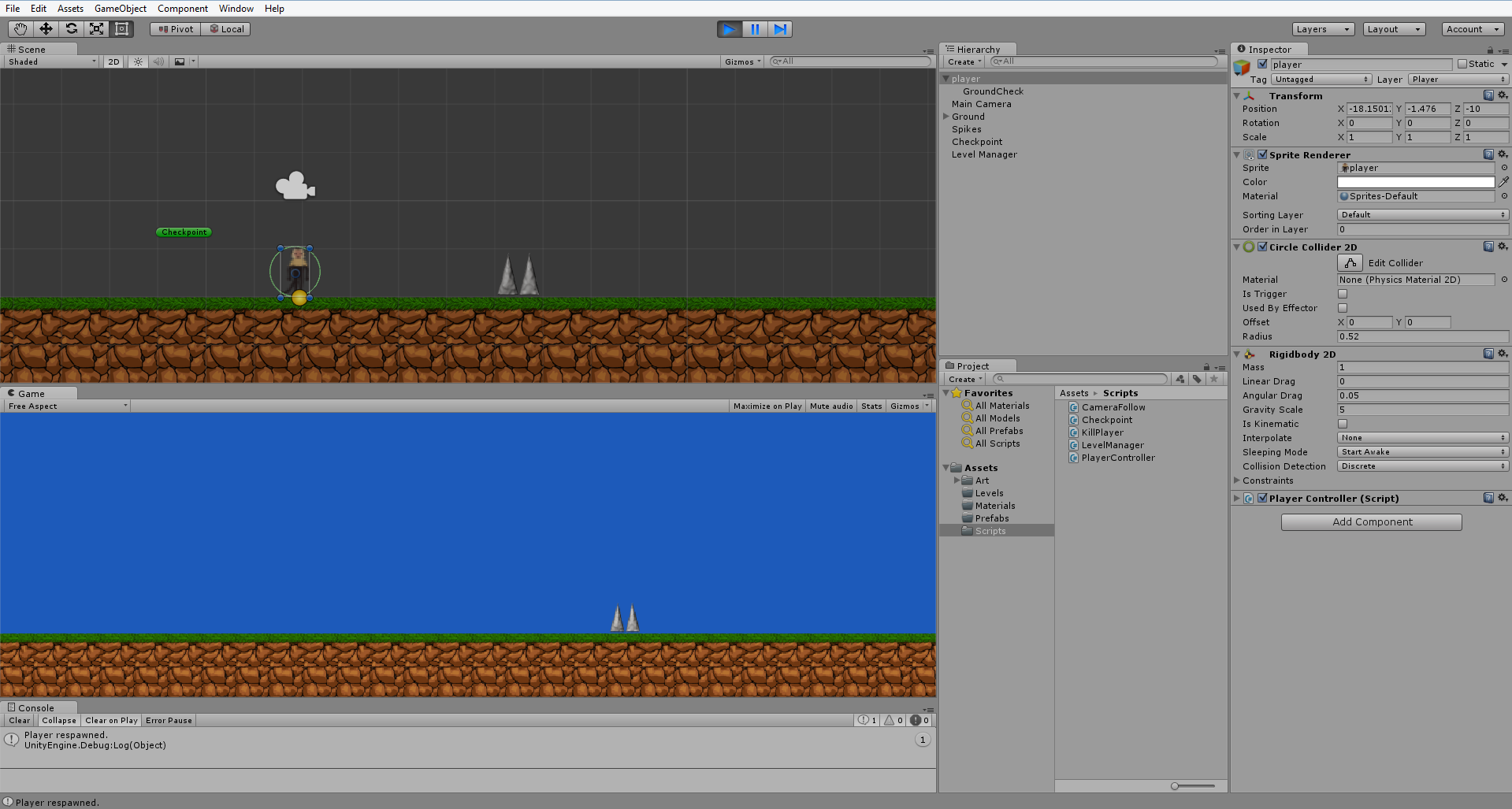Open the Assets menu
Image resolution: width=1512 pixels, height=809 pixels.
(x=70, y=9)
